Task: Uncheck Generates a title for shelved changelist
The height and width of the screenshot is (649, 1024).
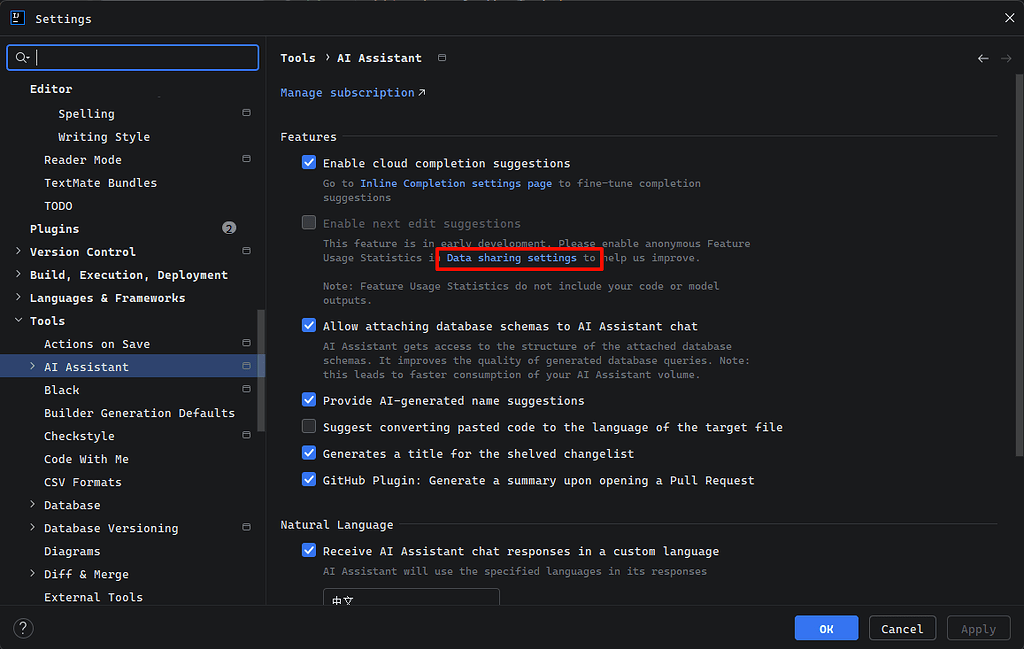Action: [x=309, y=452]
